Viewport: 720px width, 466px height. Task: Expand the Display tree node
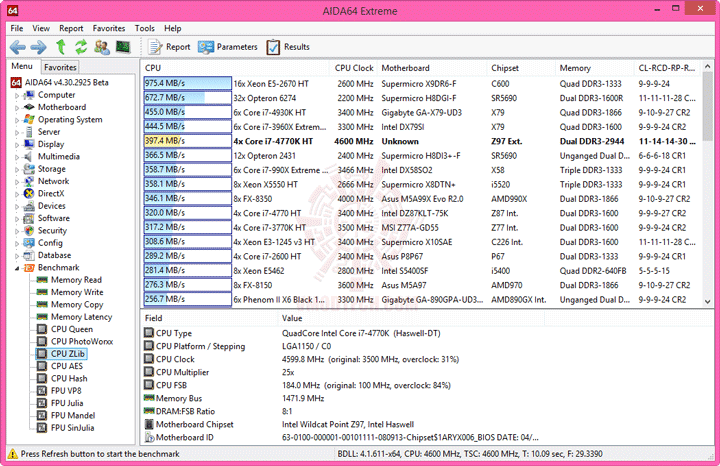(17, 145)
